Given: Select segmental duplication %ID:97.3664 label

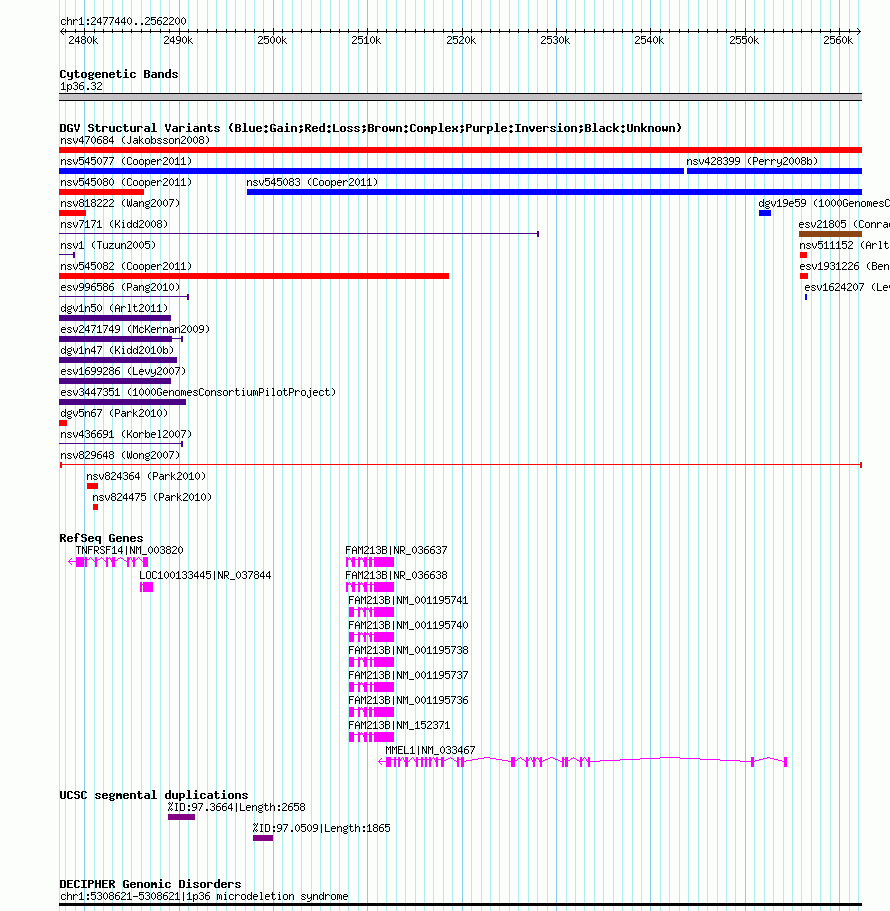Looking at the screenshot, I should [236, 807].
